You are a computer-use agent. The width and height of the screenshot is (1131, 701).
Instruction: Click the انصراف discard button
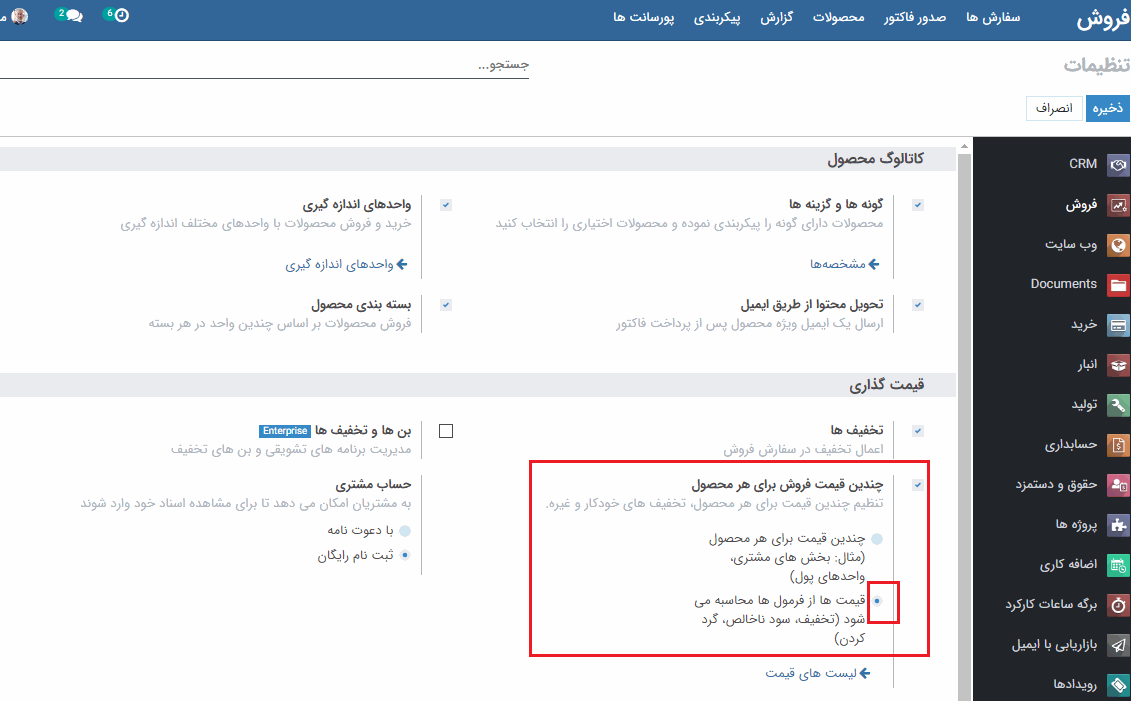pyautogui.click(x=1055, y=108)
